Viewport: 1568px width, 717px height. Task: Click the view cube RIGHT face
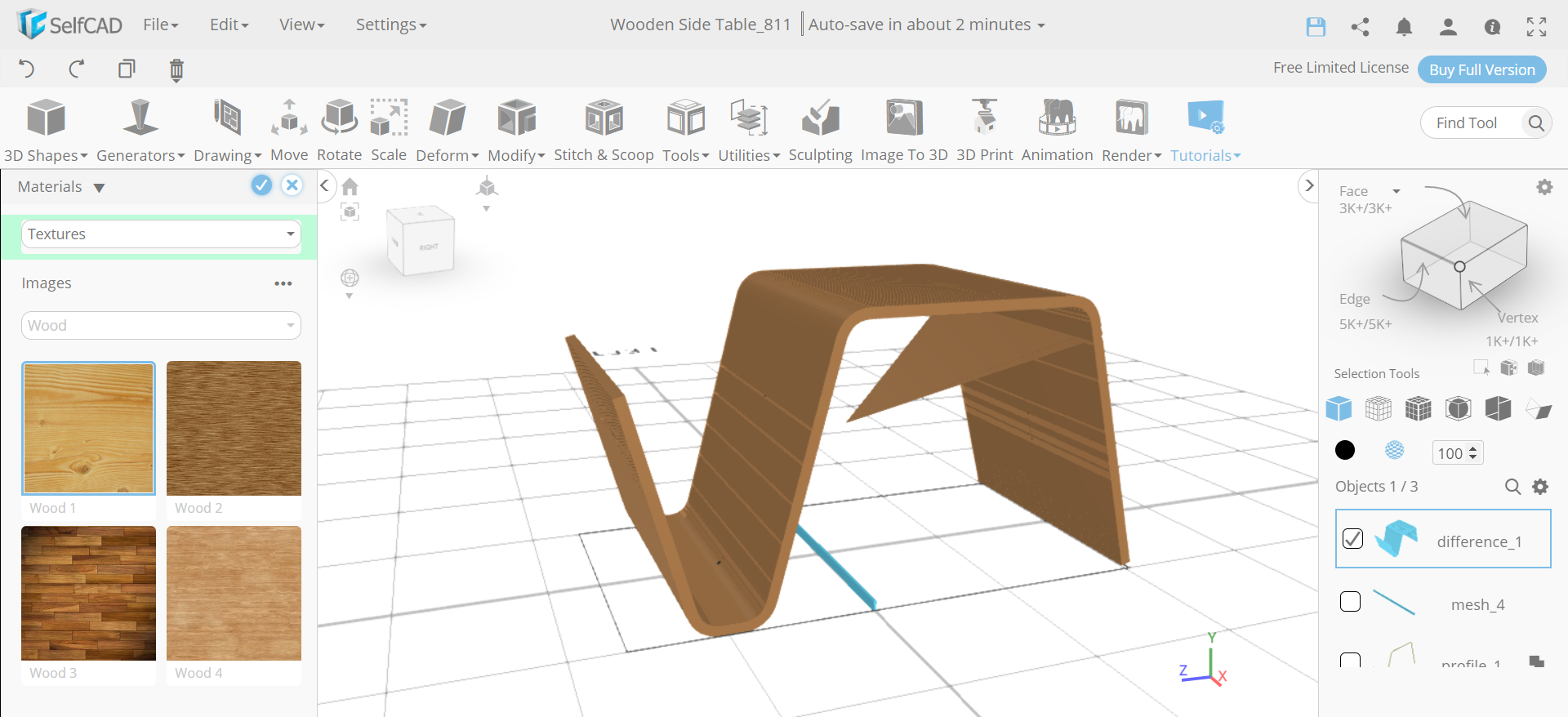(x=429, y=247)
